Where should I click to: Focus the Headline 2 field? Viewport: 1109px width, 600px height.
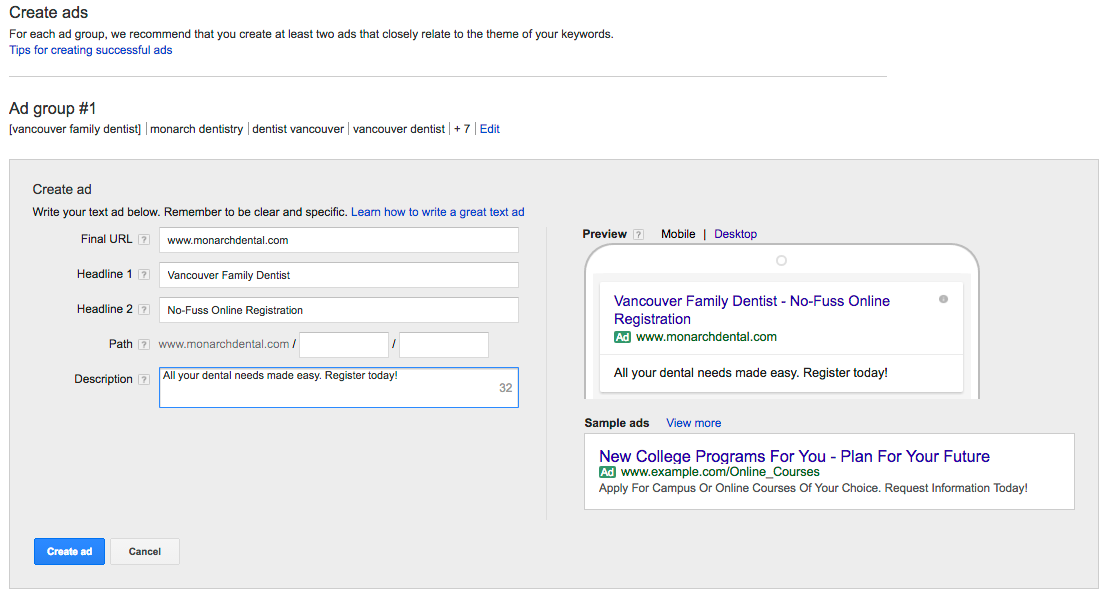tap(339, 310)
